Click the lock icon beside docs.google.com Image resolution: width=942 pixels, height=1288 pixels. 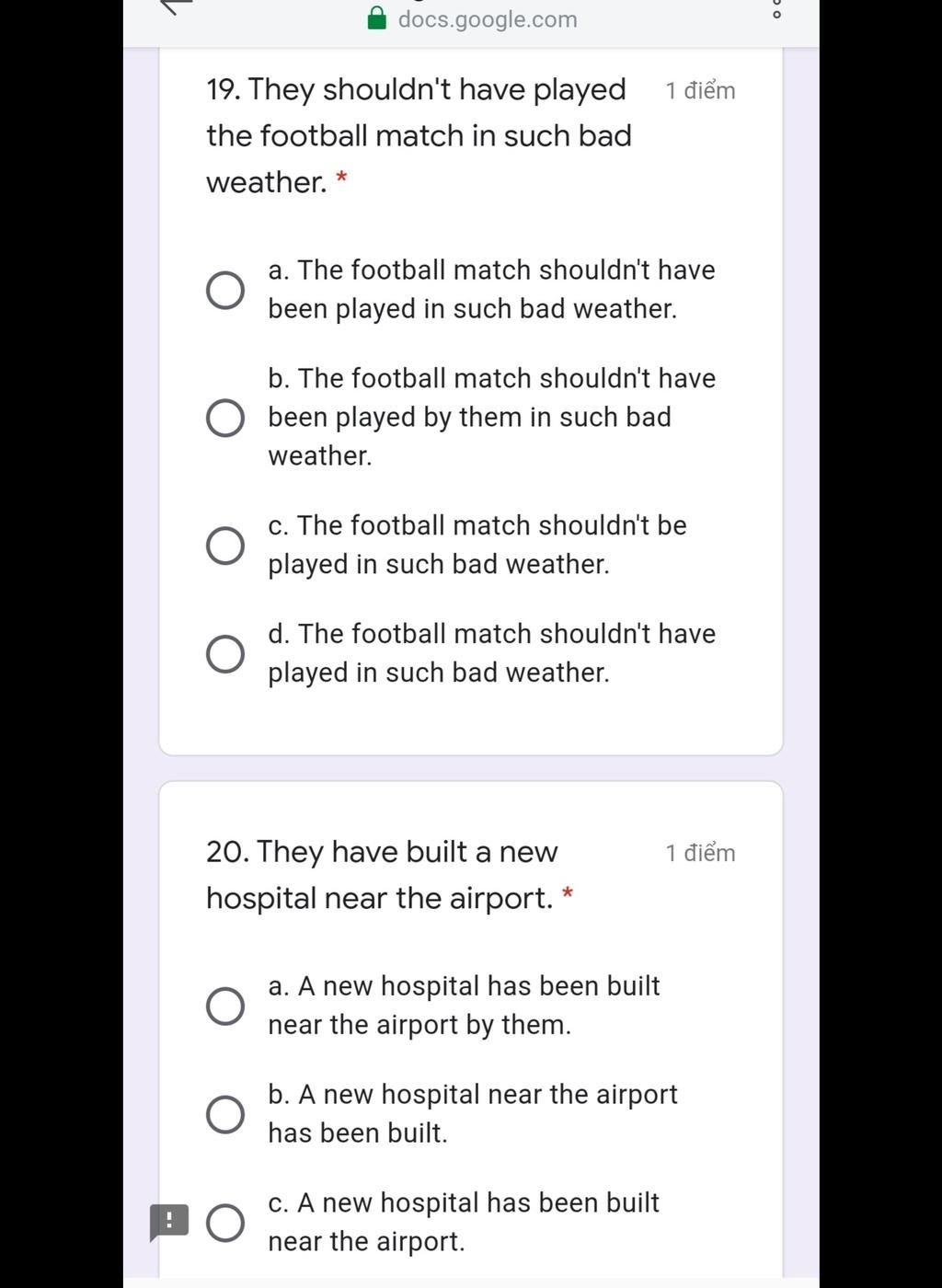click(376, 18)
